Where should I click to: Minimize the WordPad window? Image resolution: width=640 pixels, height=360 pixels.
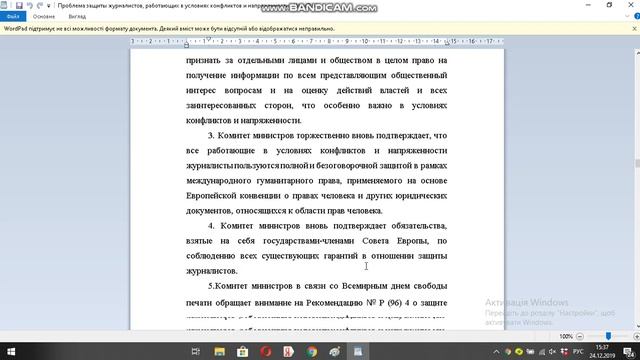[x=588, y=5]
